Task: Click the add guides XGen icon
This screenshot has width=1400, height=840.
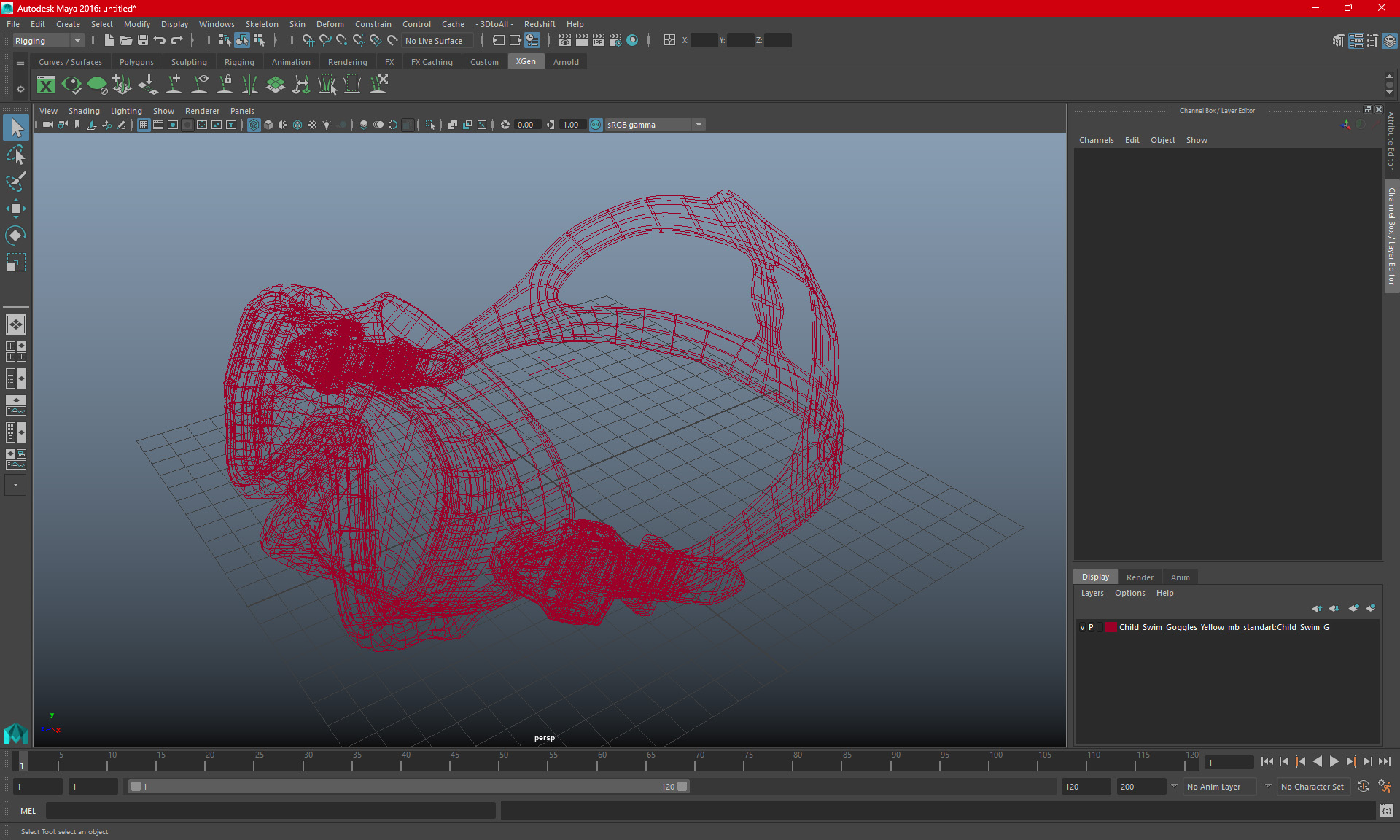Action: coord(174,85)
